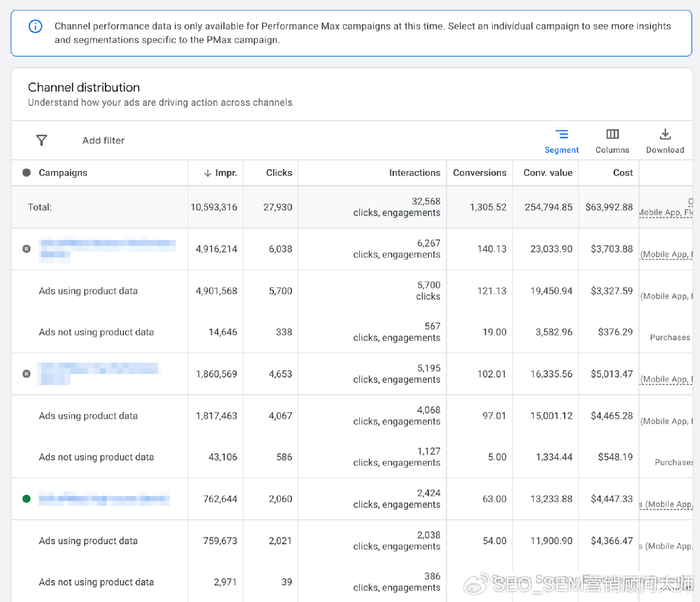Open the Segment options
Viewport: 700px width, 602px height.
561,140
